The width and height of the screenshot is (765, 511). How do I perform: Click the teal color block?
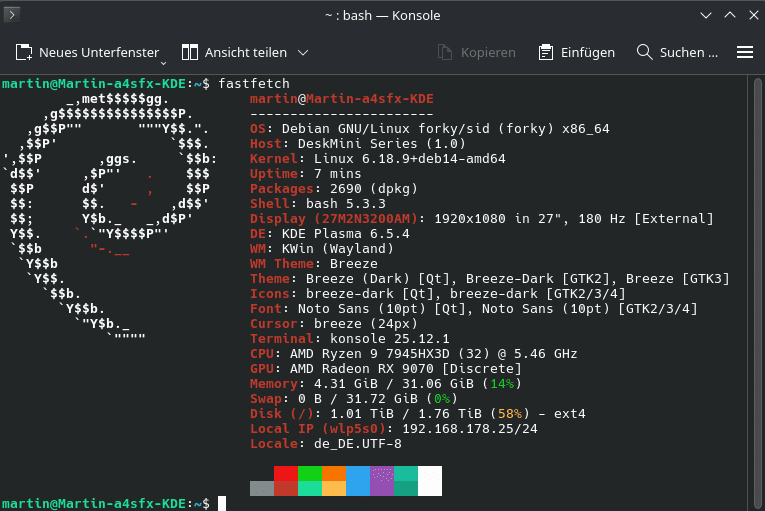pyautogui.click(x=406, y=481)
